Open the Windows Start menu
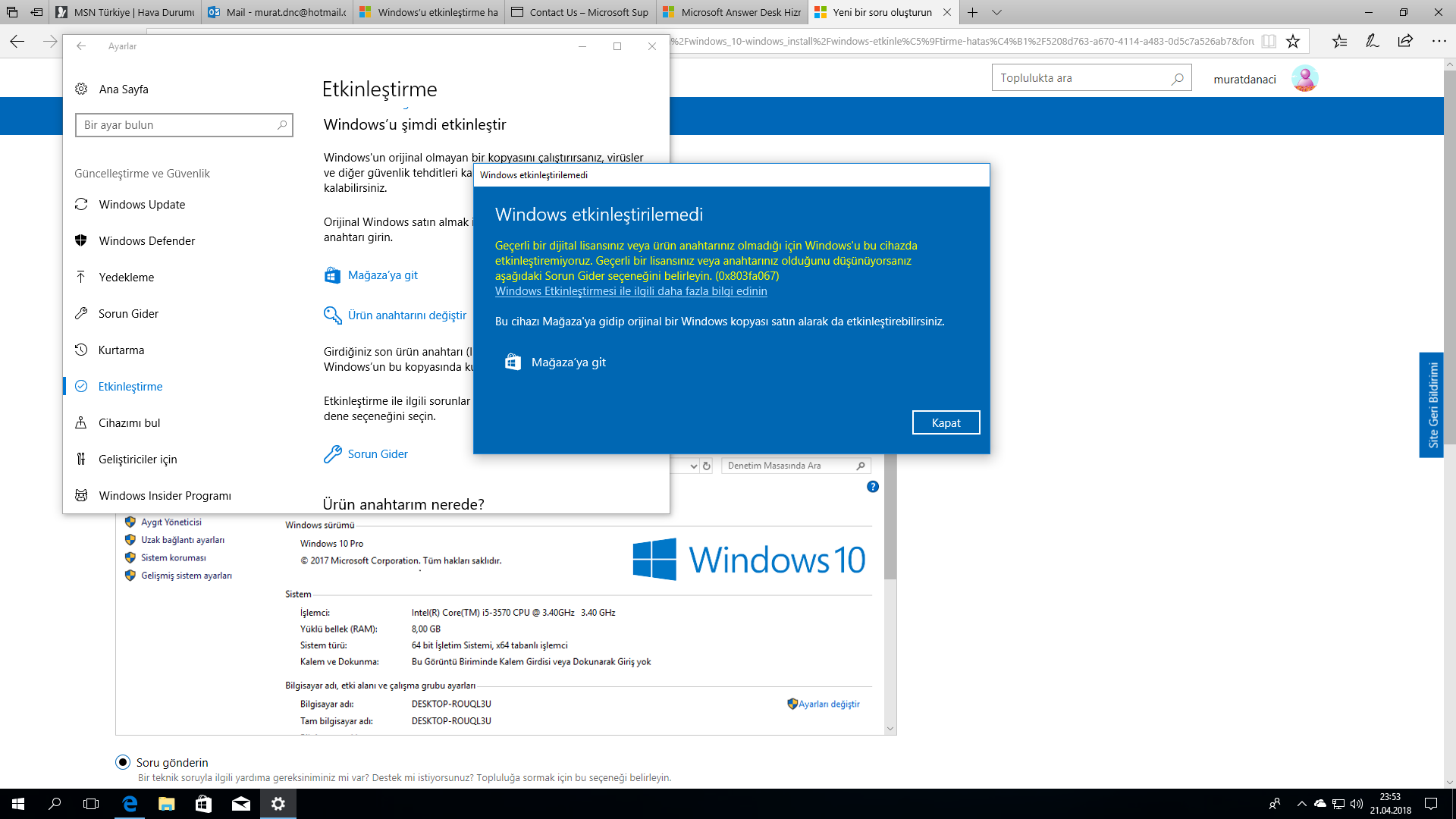1456x819 pixels. pos(18,804)
